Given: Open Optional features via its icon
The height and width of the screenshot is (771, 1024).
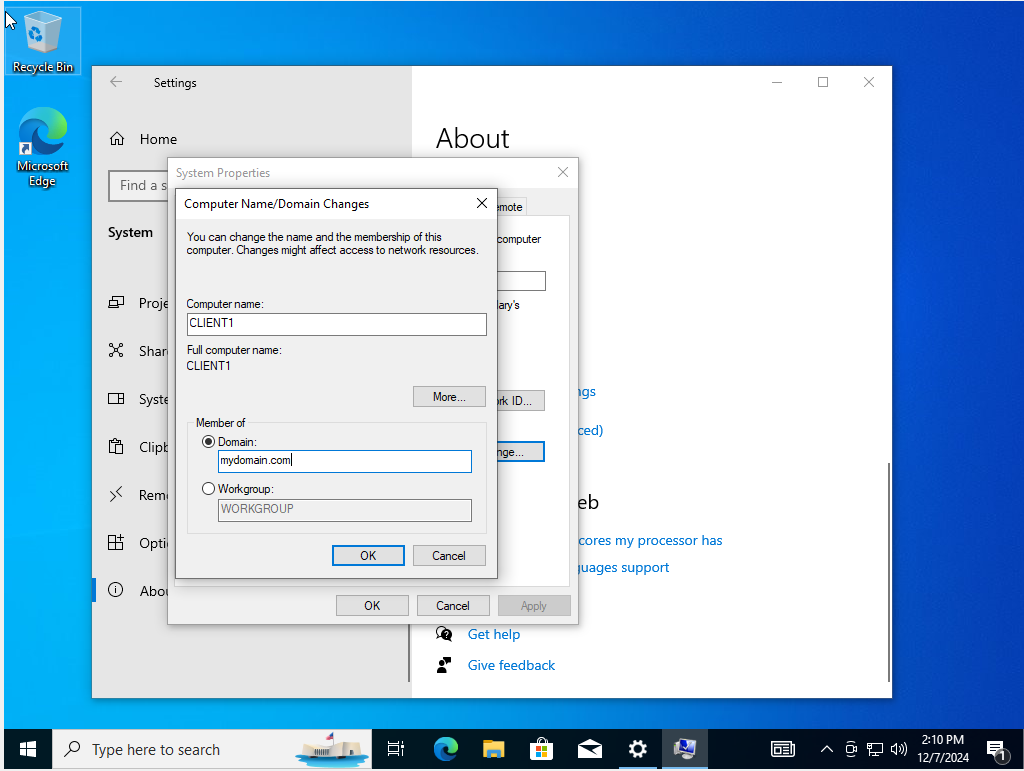Looking at the screenshot, I should coord(116,543).
